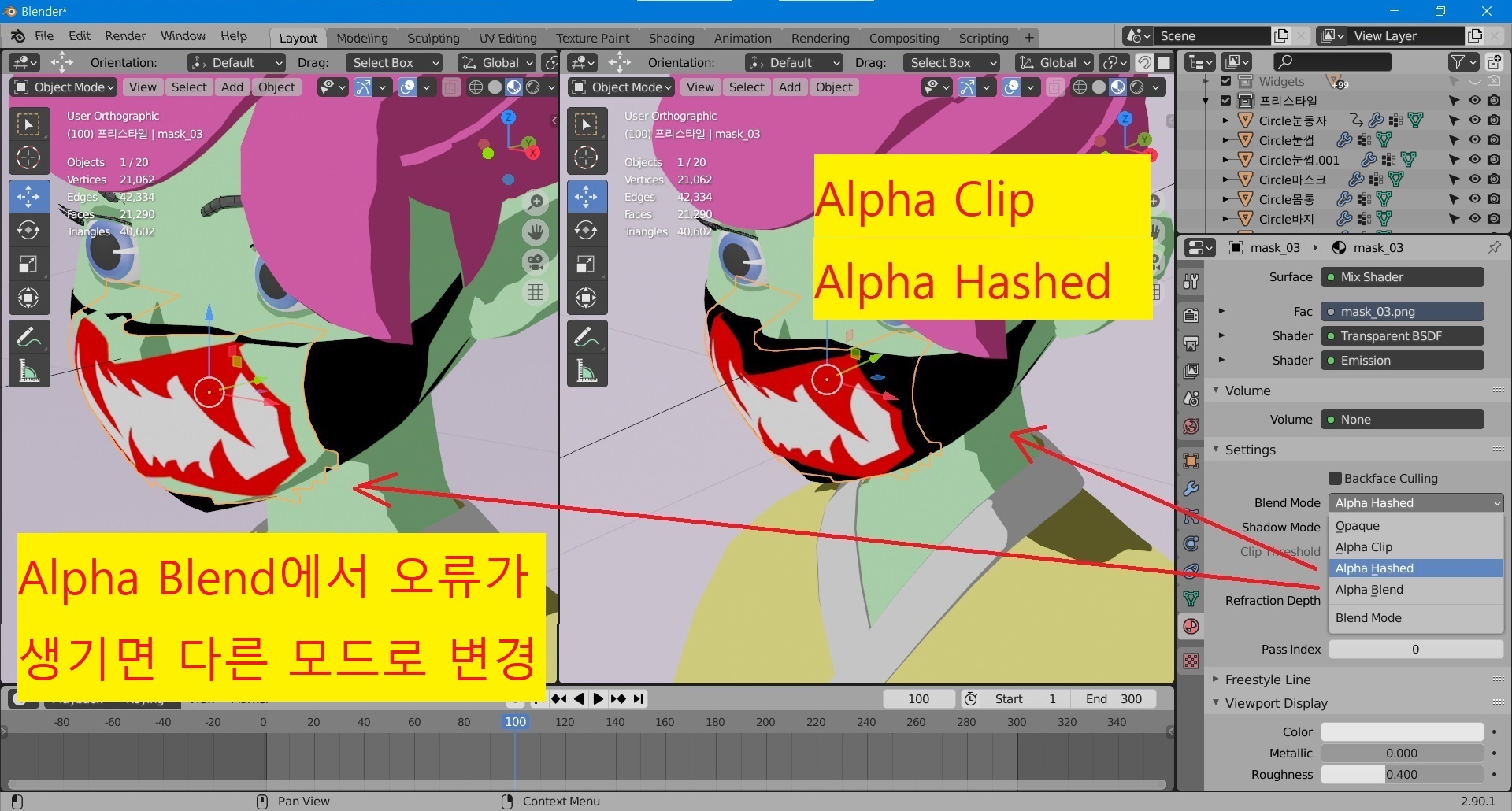1512x811 pixels.
Task: Open the Scene properties tab
Action: click(x=1191, y=398)
